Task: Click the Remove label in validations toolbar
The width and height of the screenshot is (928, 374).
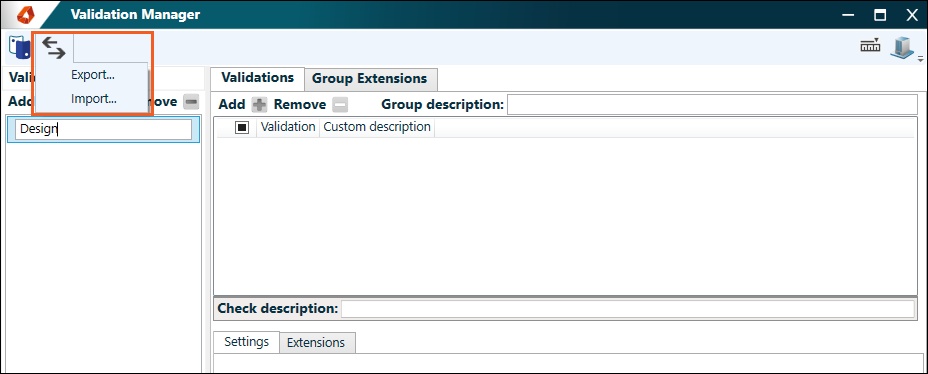Action: pos(299,105)
